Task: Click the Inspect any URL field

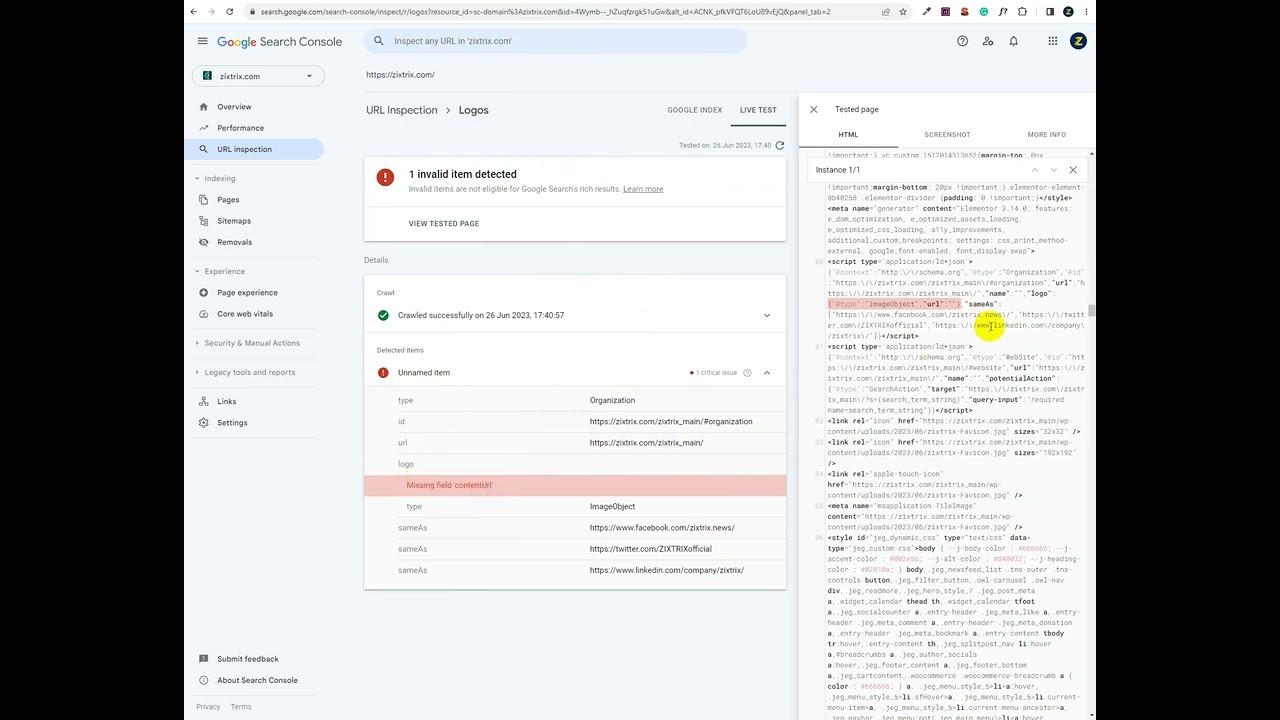Action: click(556, 41)
